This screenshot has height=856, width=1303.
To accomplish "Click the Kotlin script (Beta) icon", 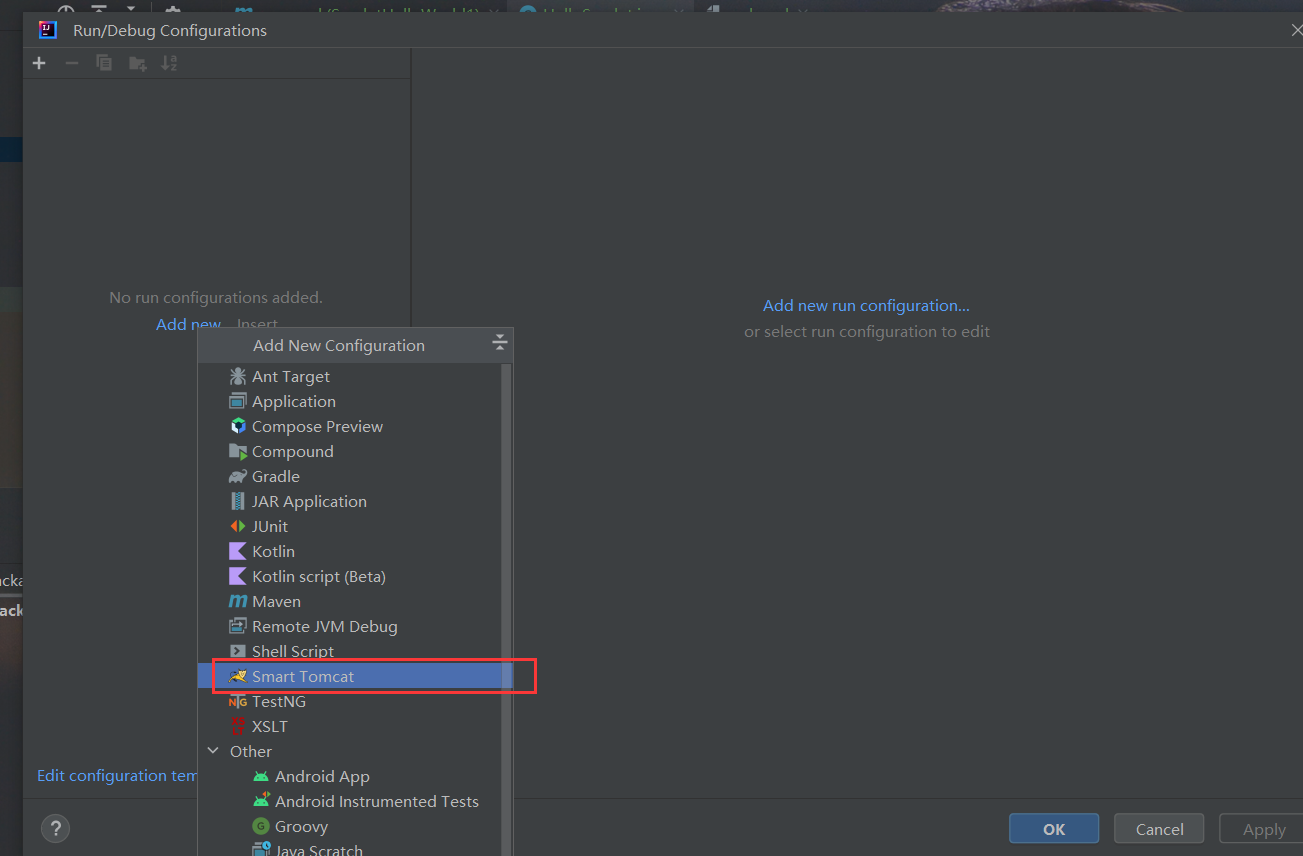I will click(x=237, y=576).
